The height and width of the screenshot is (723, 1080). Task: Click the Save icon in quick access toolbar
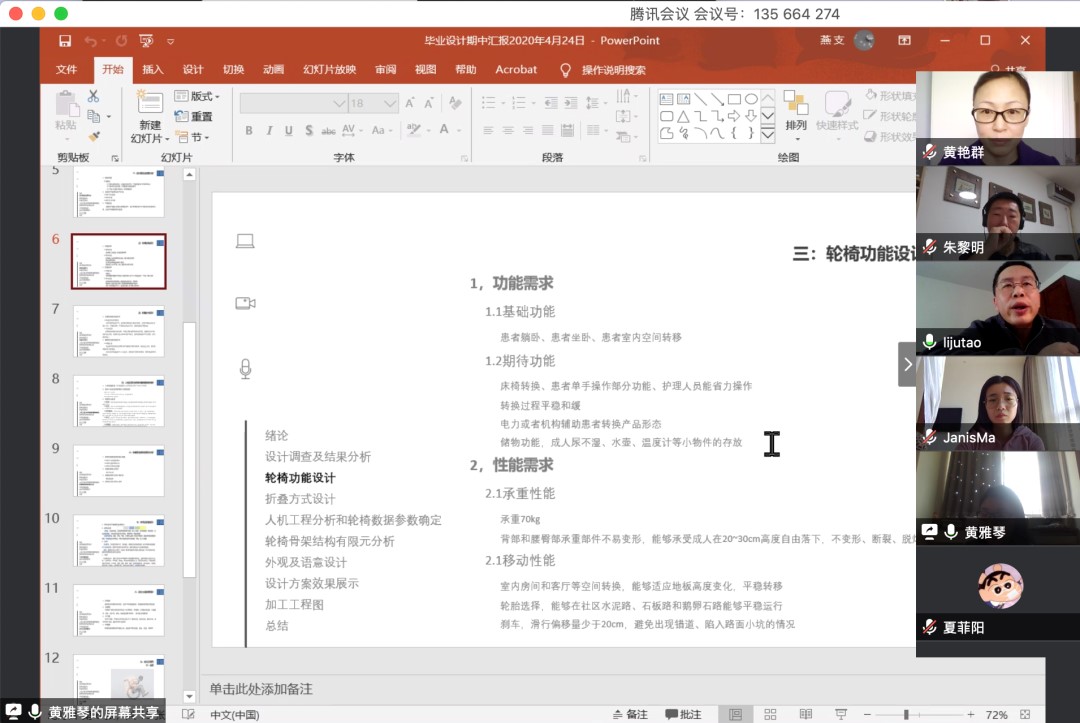[x=65, y=41]
